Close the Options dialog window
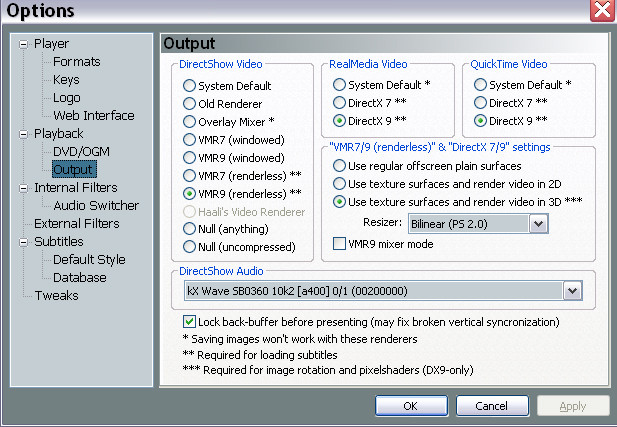617x427 pixels. [x=602, y=10]
